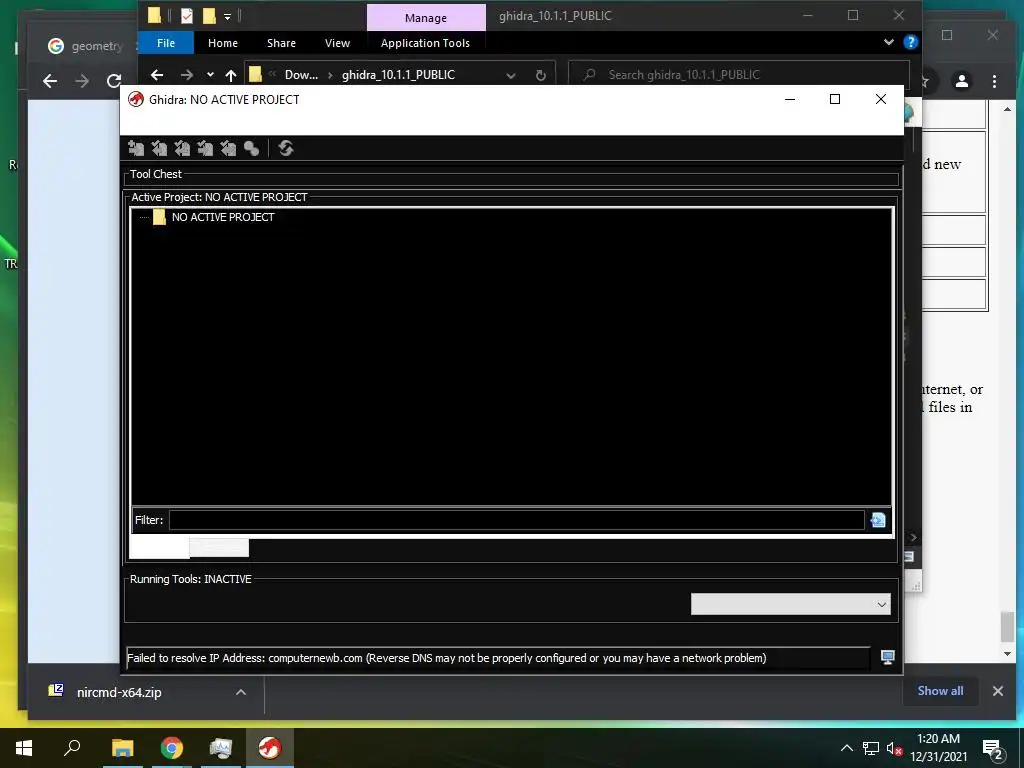Viewport: 1024px width, 768px height.
Task: Click the Ghidra dragon icon on the taskbar
Action: coord(270,748)
